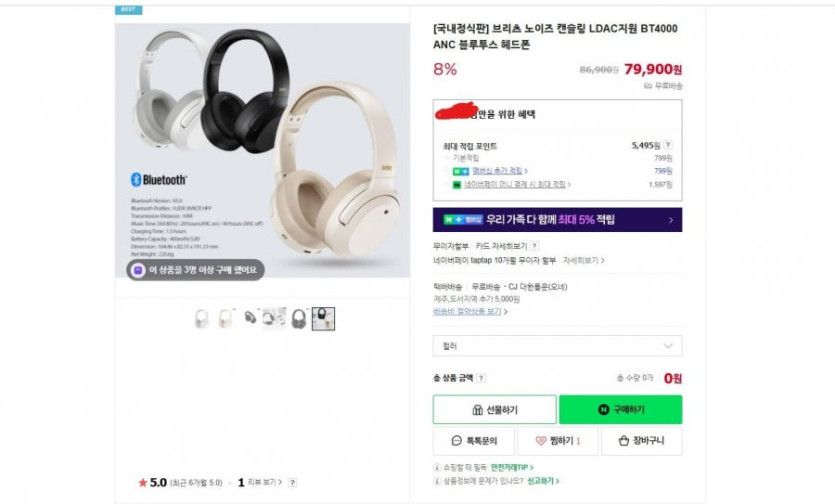Expand 네이버페이 머니 결제 시 최대 적립 details
835x504 pixels.
click(x=517, y=184)
